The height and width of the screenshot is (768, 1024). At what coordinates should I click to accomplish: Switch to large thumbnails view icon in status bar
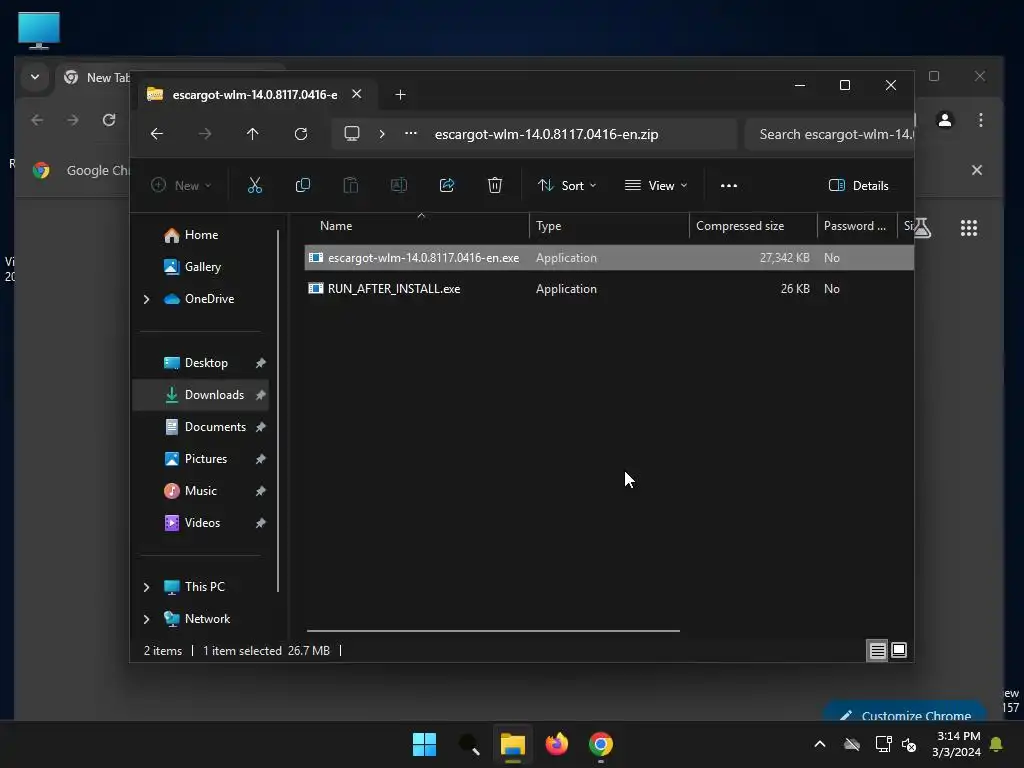[x=899, y=650]
